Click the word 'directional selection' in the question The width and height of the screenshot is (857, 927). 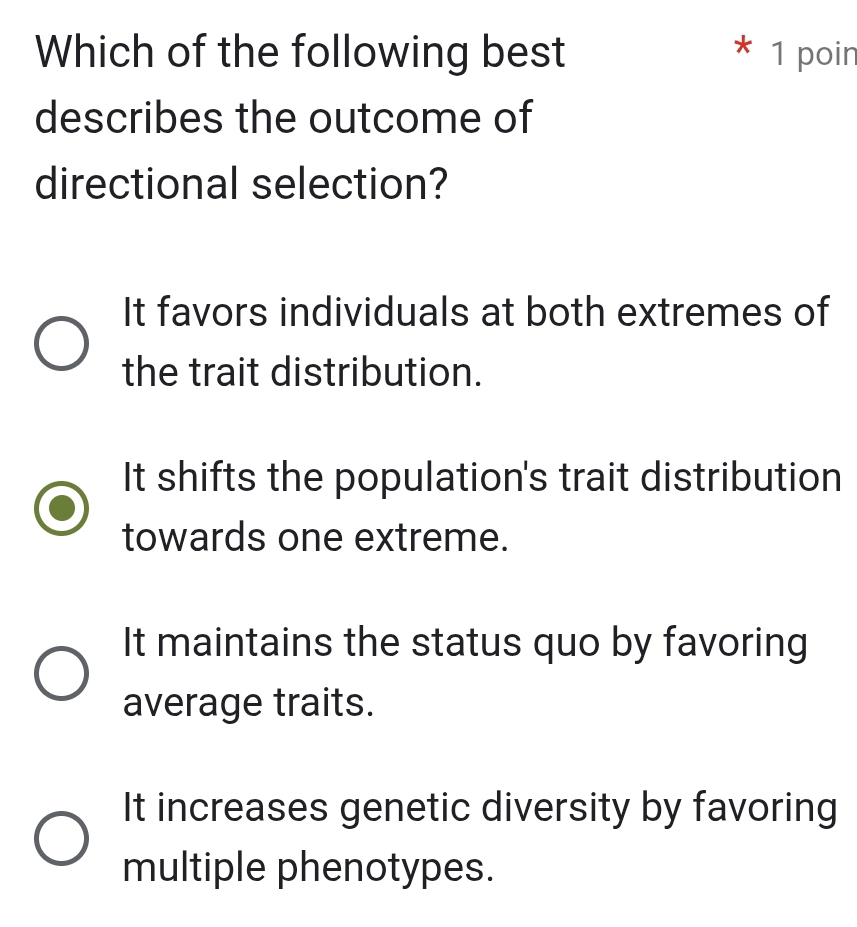(x=240, y=184)
